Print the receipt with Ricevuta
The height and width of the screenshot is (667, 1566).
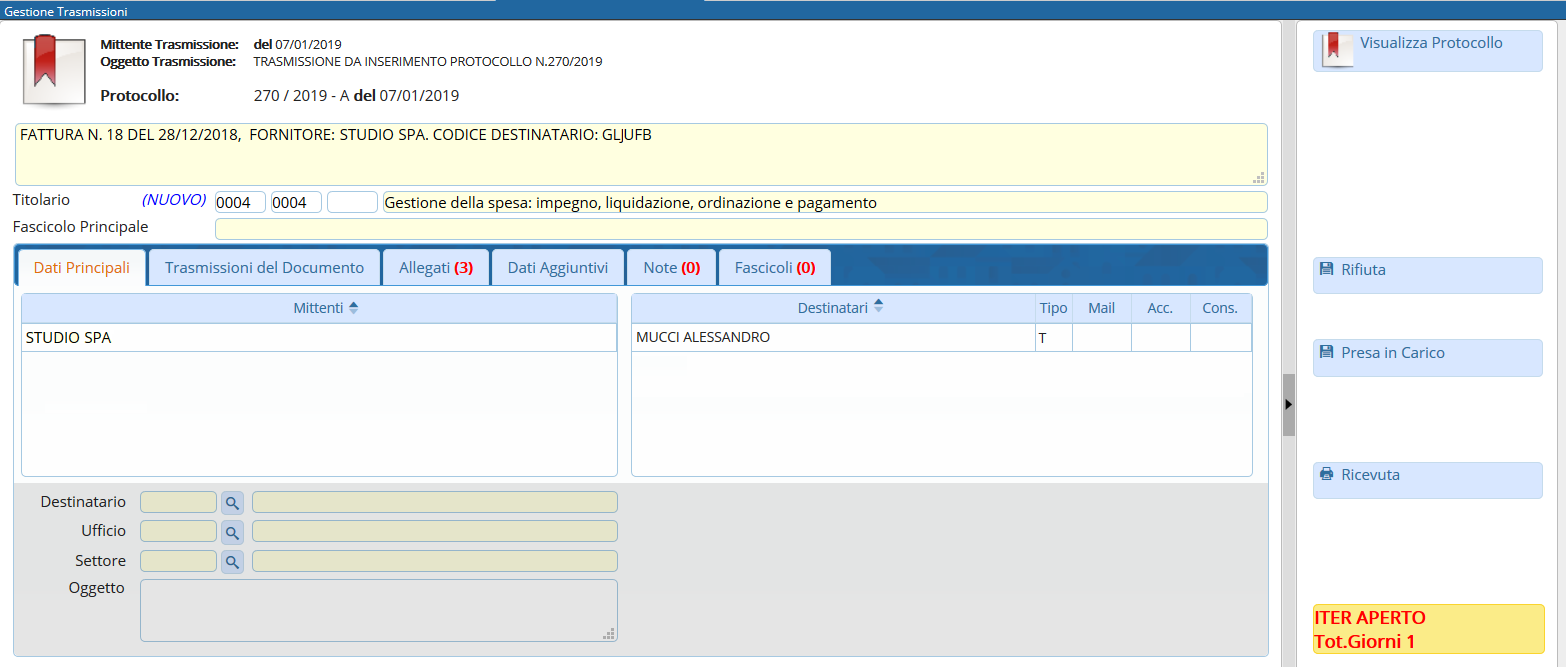(1427, 479)
